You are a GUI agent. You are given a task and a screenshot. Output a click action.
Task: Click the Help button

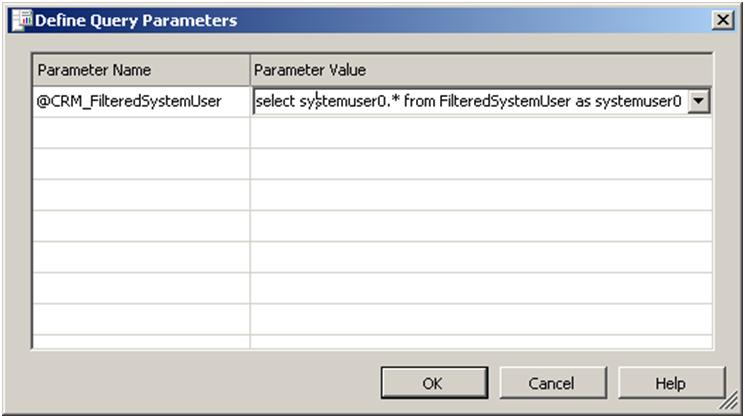click(x=670, y=383)
